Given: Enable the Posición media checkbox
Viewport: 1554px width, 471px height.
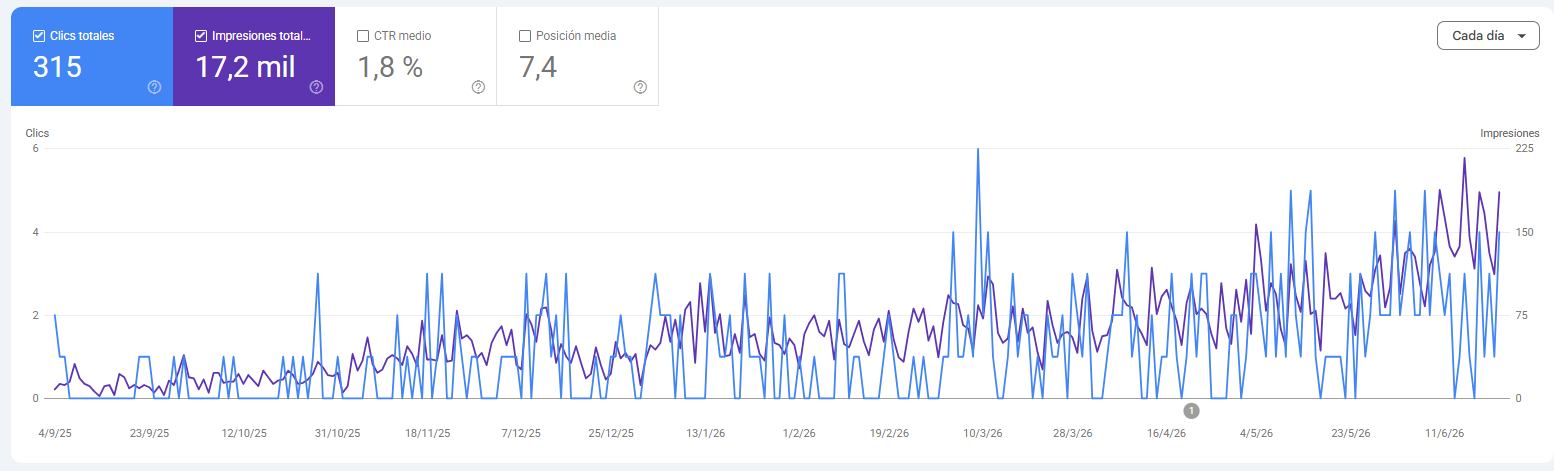Looking at the screenshot, I should 525,36.
